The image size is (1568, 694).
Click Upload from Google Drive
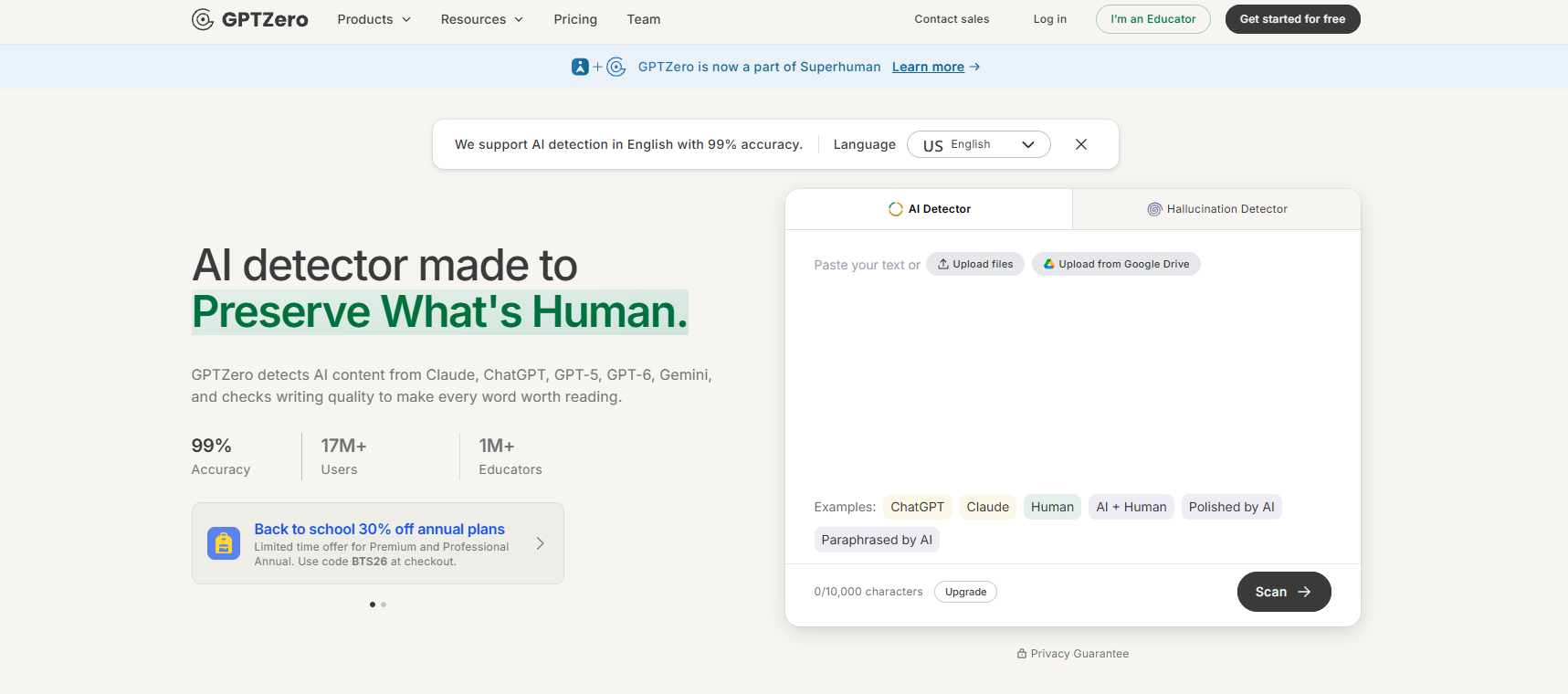coord(1116,264)
